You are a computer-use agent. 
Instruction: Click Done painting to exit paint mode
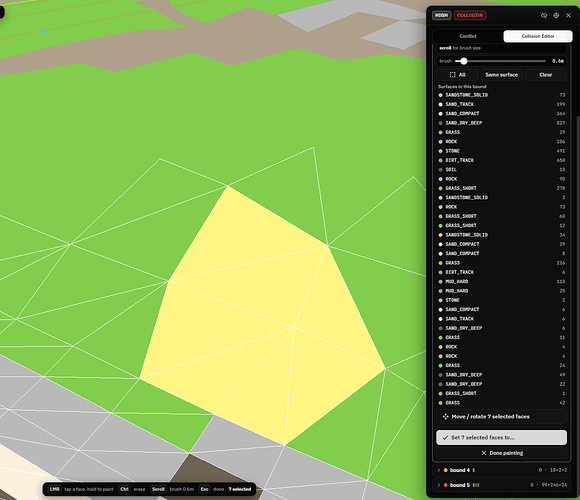click(x=501, y=453)
